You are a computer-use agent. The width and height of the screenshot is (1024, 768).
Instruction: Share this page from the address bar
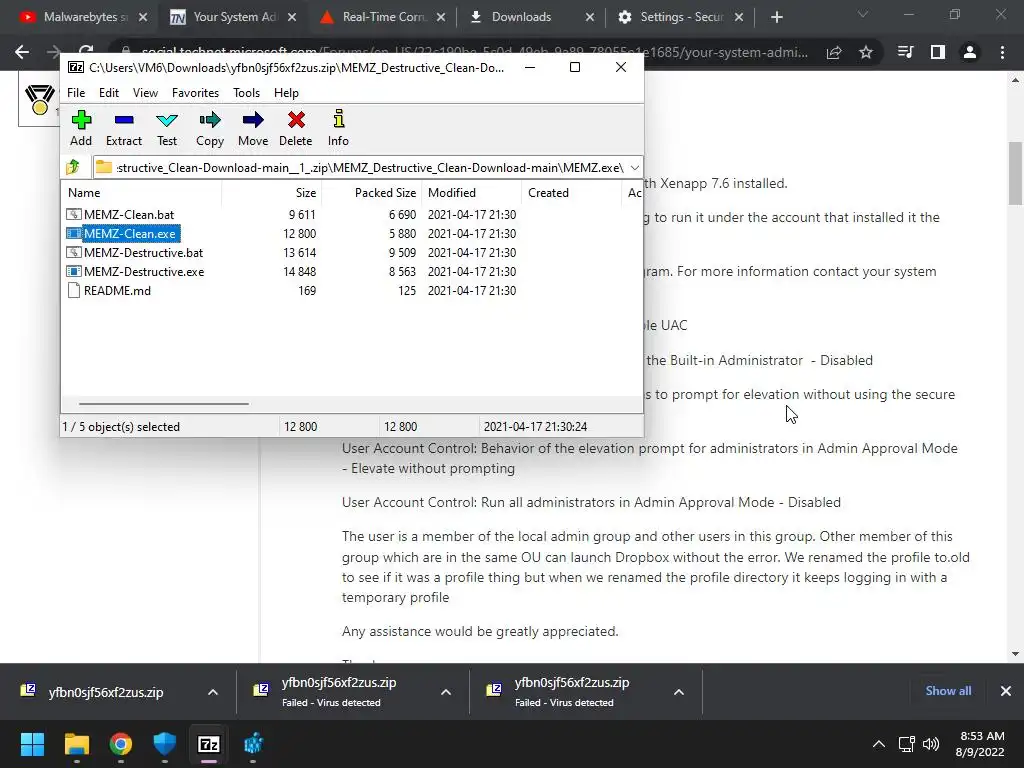click(x=834, y=52)
